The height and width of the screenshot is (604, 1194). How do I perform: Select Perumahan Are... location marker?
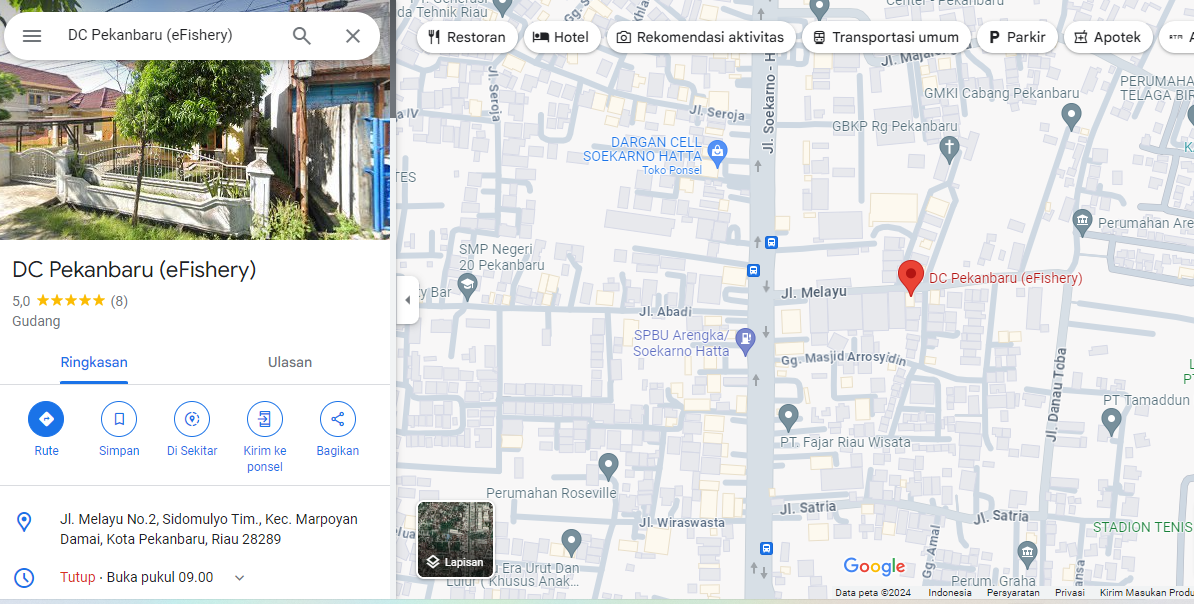(x=1082, y=222)
